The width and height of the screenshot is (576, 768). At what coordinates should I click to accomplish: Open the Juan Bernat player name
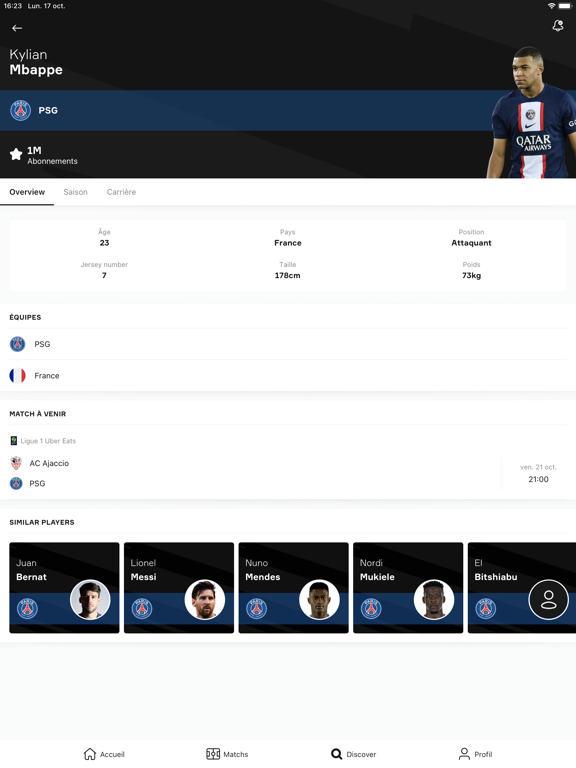pyautogui.click(x=31, y=570)
